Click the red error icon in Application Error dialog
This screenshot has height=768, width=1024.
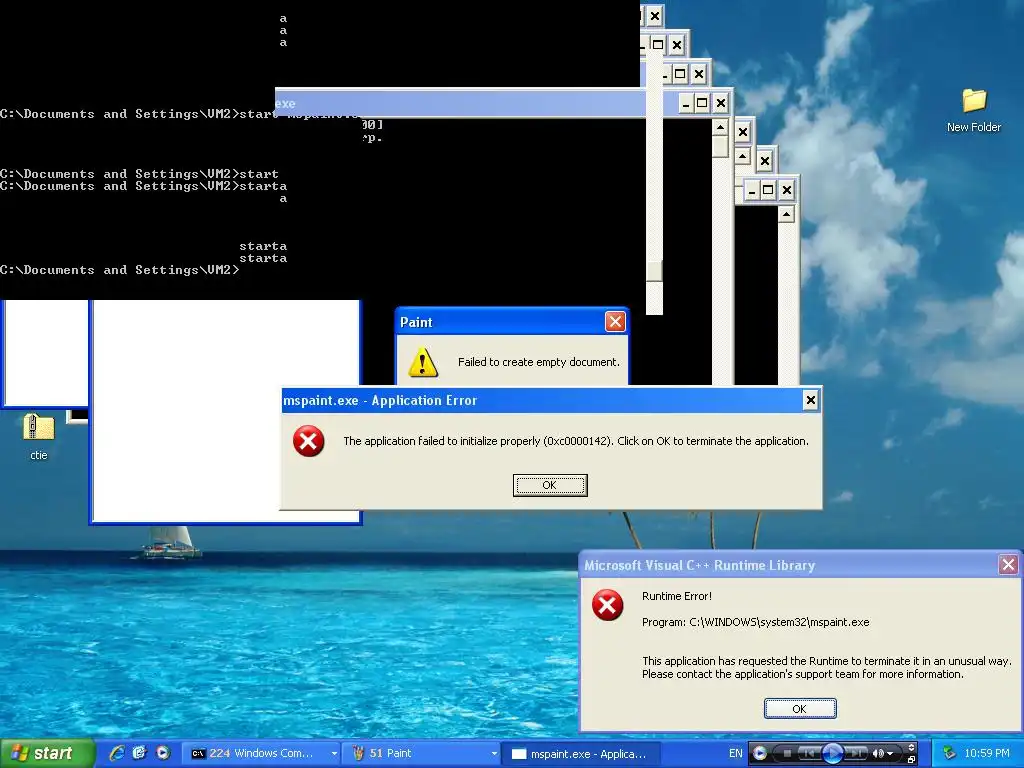pos(308,441)
